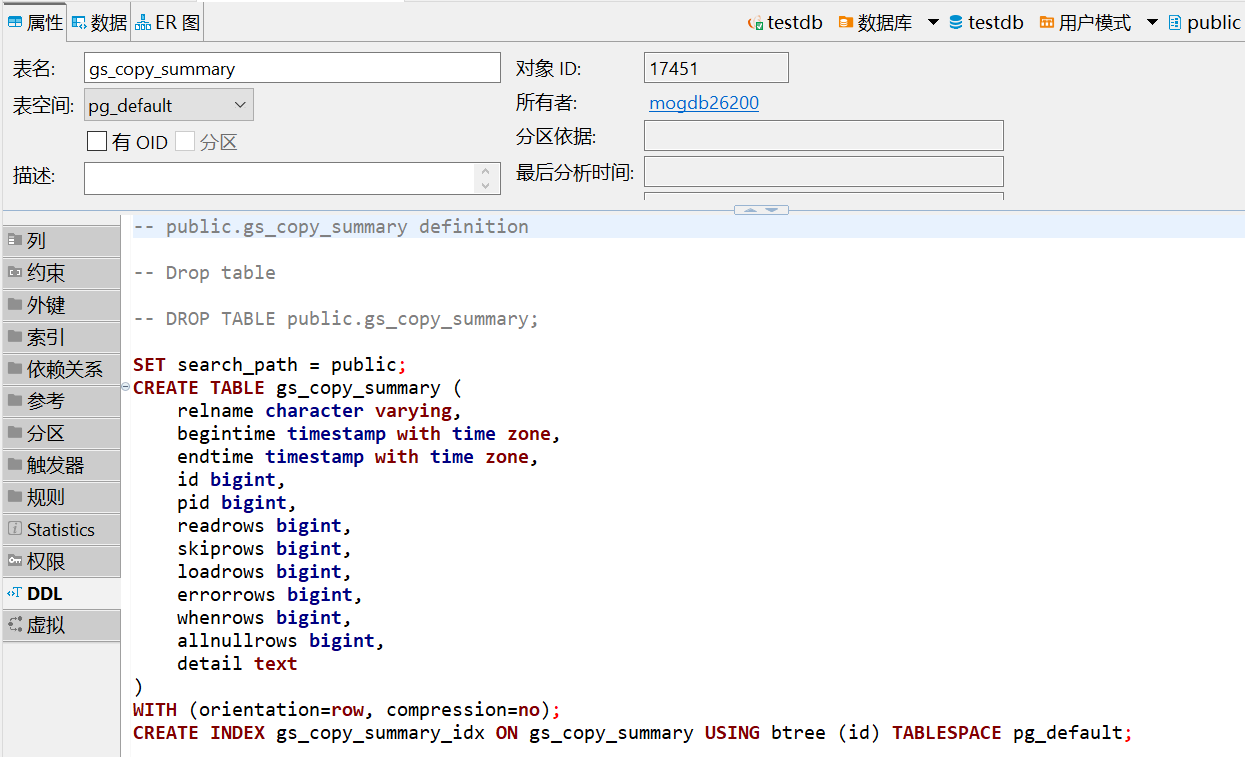Click the 约束 constraints icon

(15, 272)
